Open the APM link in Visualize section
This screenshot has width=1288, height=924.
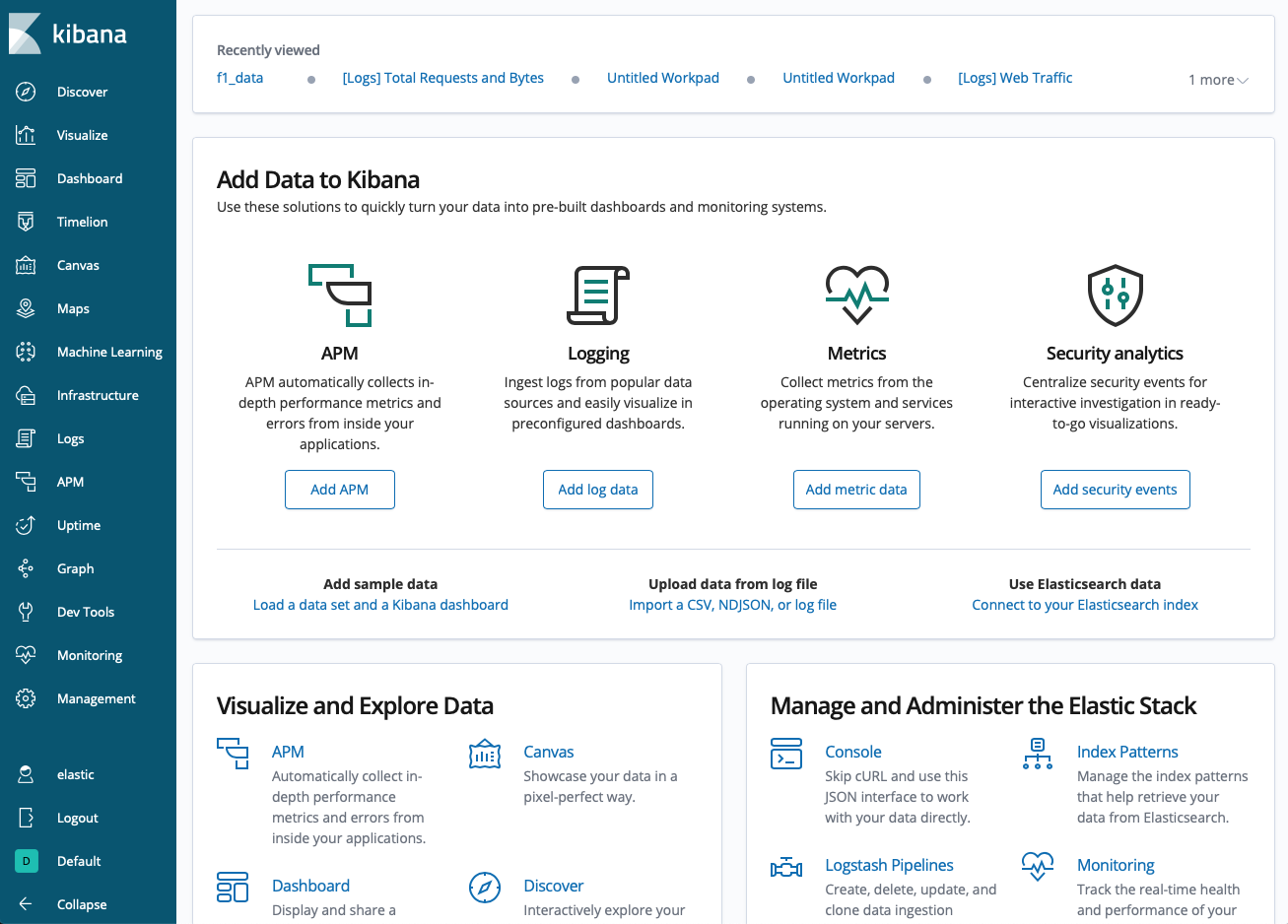(x=288, y=752)
